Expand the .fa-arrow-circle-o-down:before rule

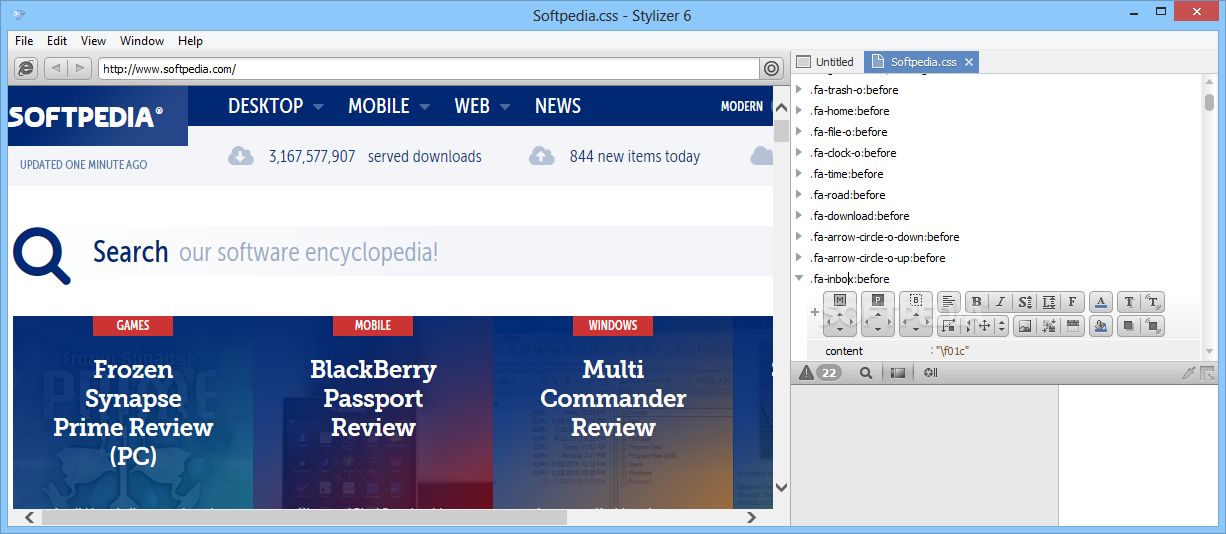(x=799, y=237)
